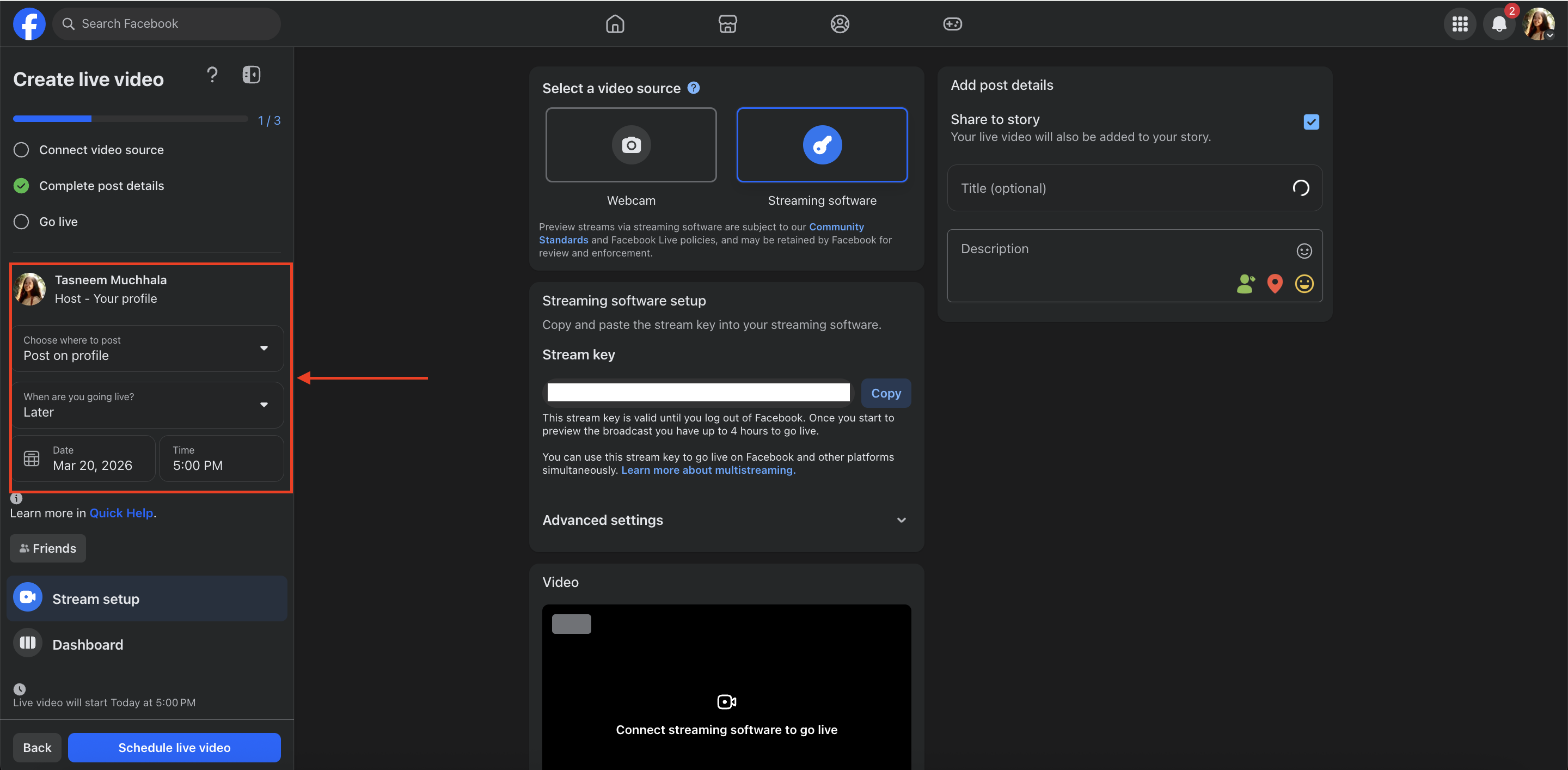Image resolution: width=1568 pixels, height=770 pixels.
Task: Click the Schedule live video button
Action: (174, 748)
